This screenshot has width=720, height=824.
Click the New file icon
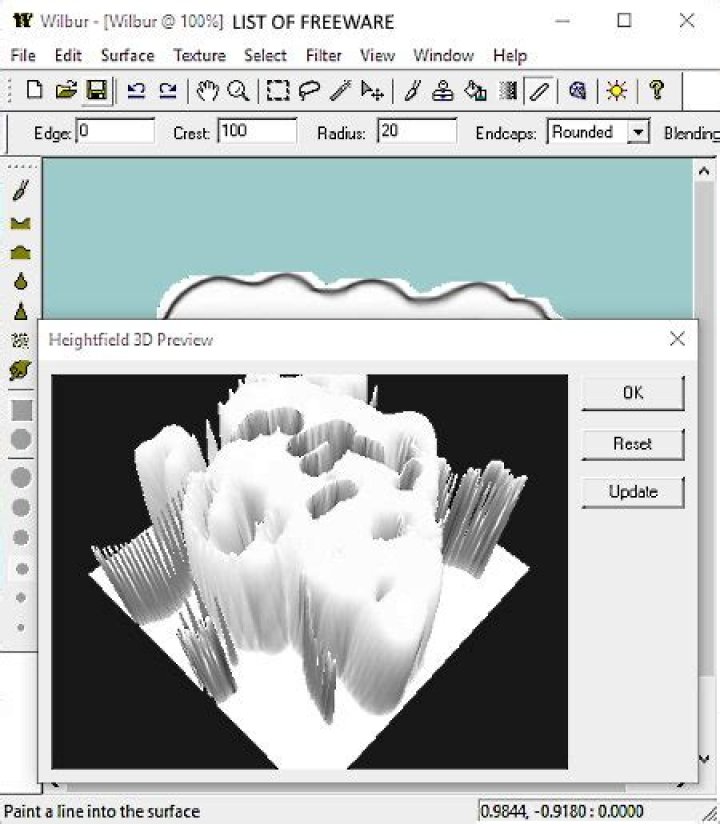pos(35,91)
